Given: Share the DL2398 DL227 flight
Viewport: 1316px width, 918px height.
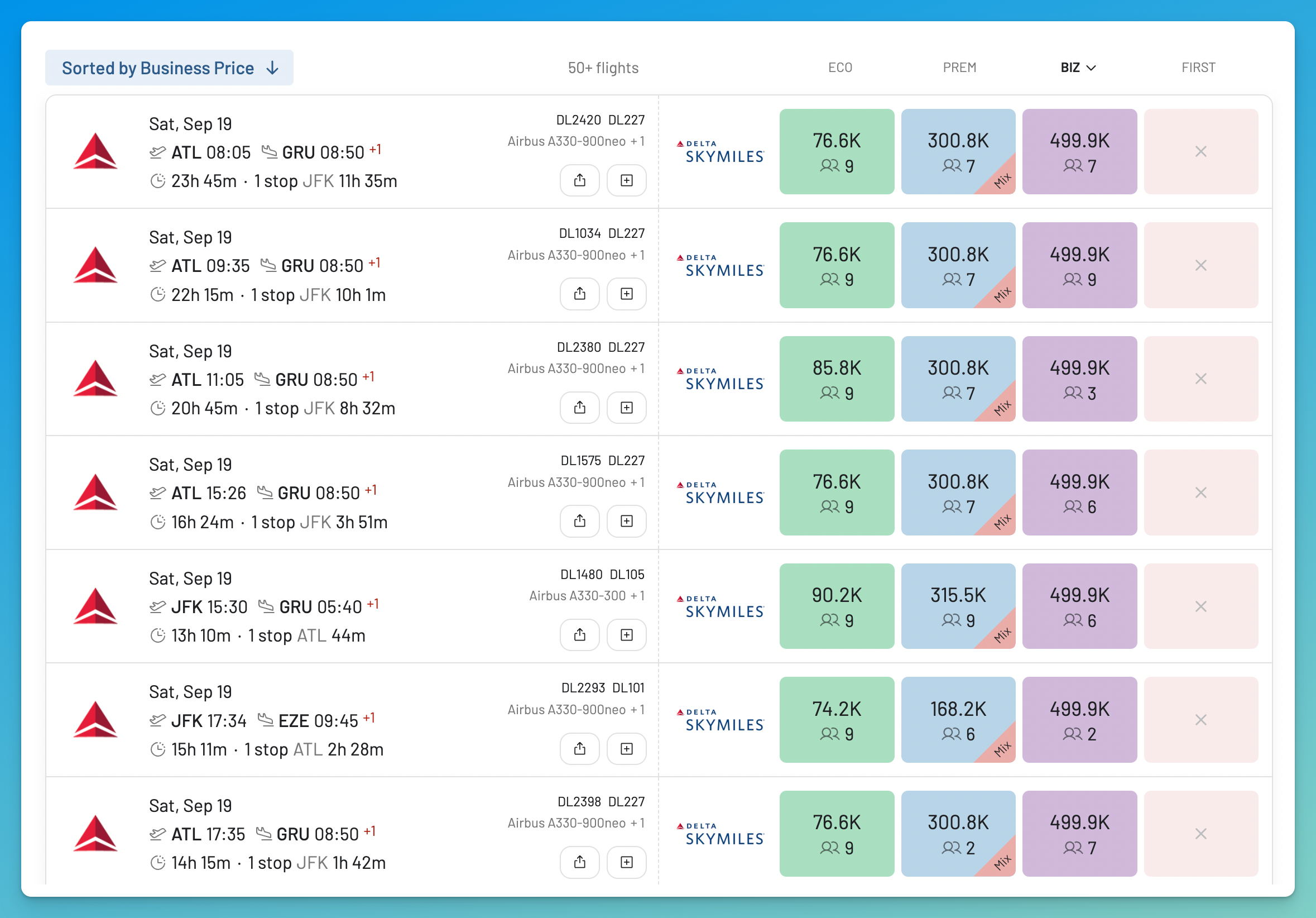Looking at the screenshot, I should pos(579,862).
